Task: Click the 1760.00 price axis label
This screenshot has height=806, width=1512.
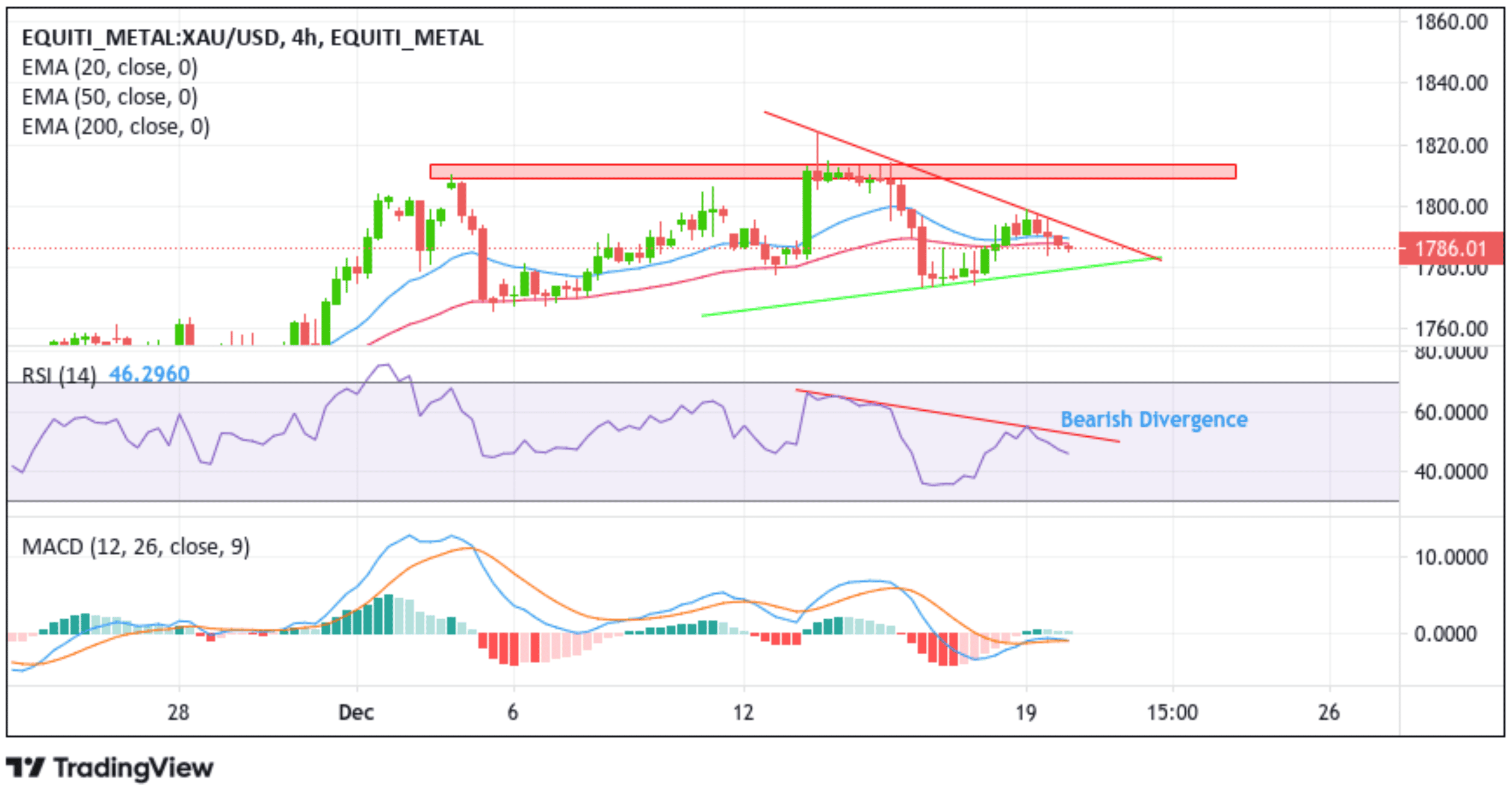Action: point(1451,329)
